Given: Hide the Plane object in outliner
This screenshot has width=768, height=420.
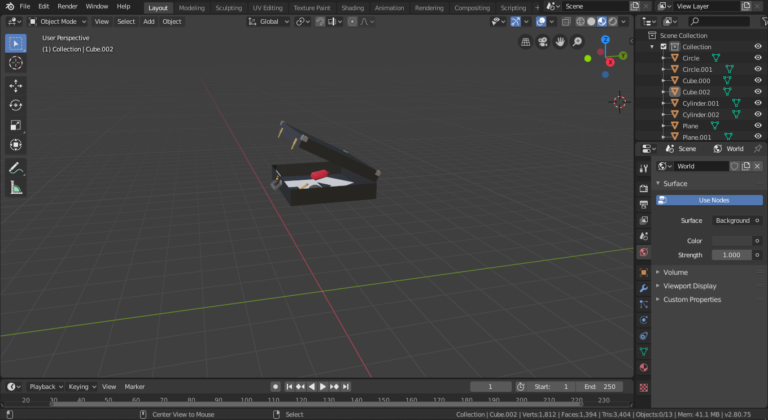Looking at the screenshot, I should 757,126.
